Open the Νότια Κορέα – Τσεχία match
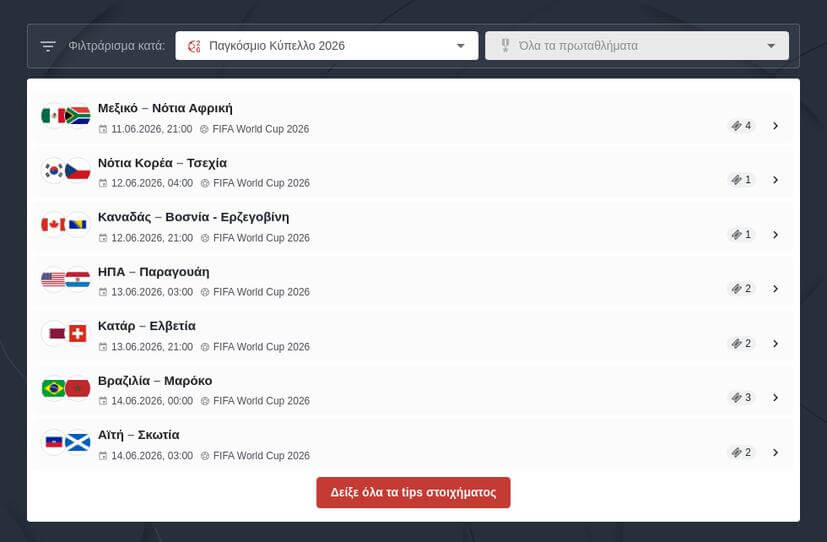Viewport: 827px width, 542px height. pyautogui.click(x=162, y=163)
